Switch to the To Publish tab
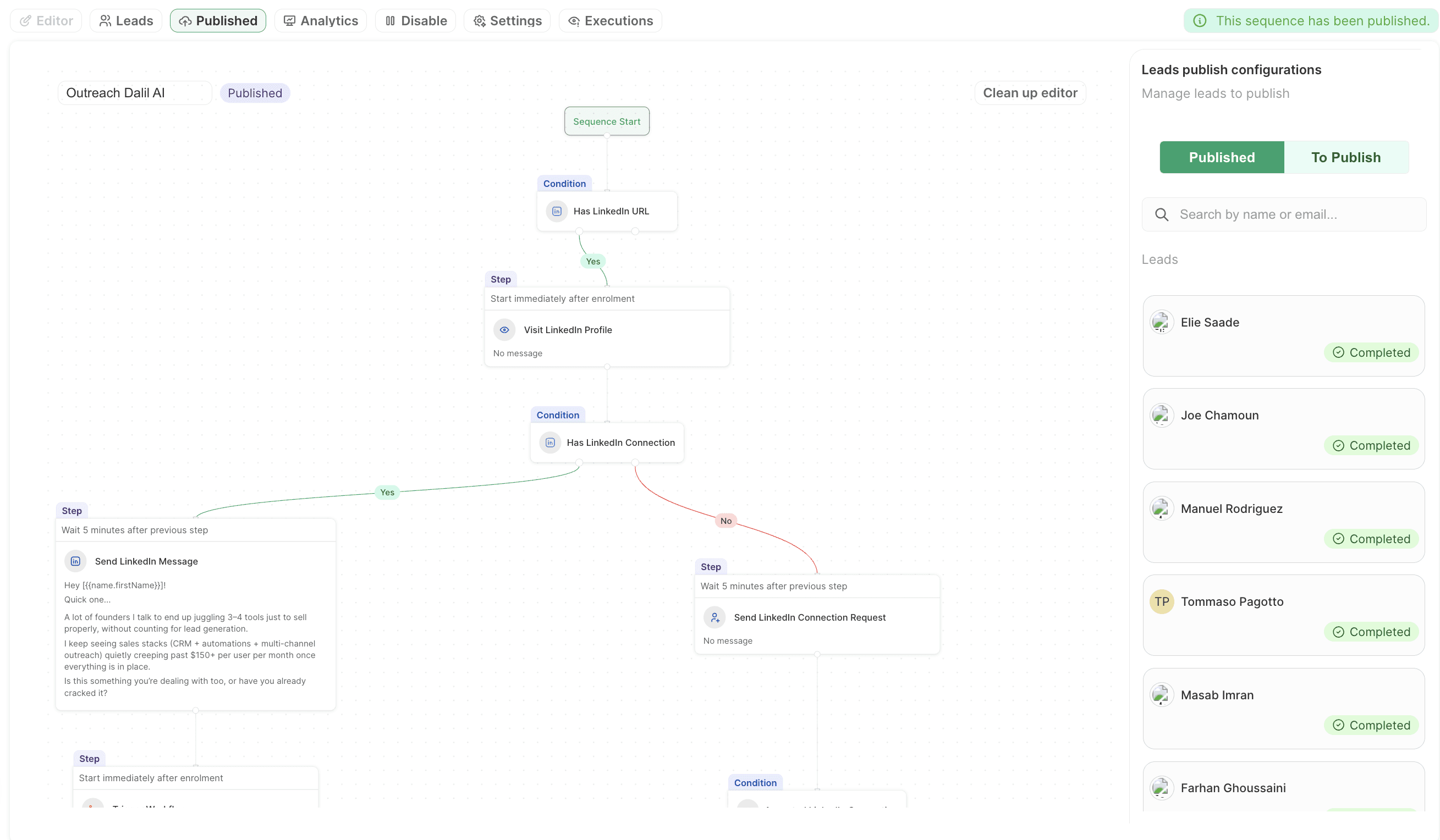The width and height of the screenshot is (1440, 840). point(1346,157)
